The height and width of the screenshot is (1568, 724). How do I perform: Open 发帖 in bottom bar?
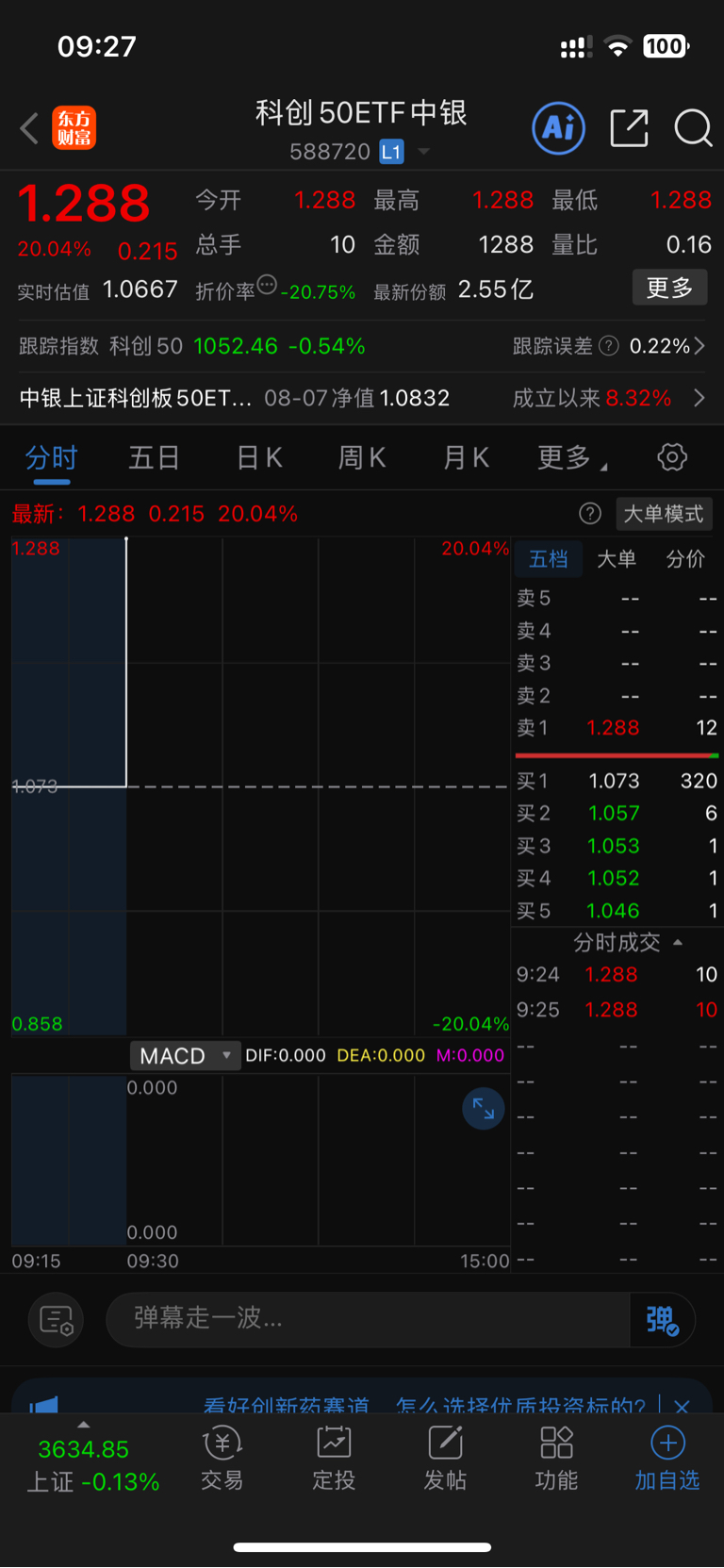(x=445, y=1459)
